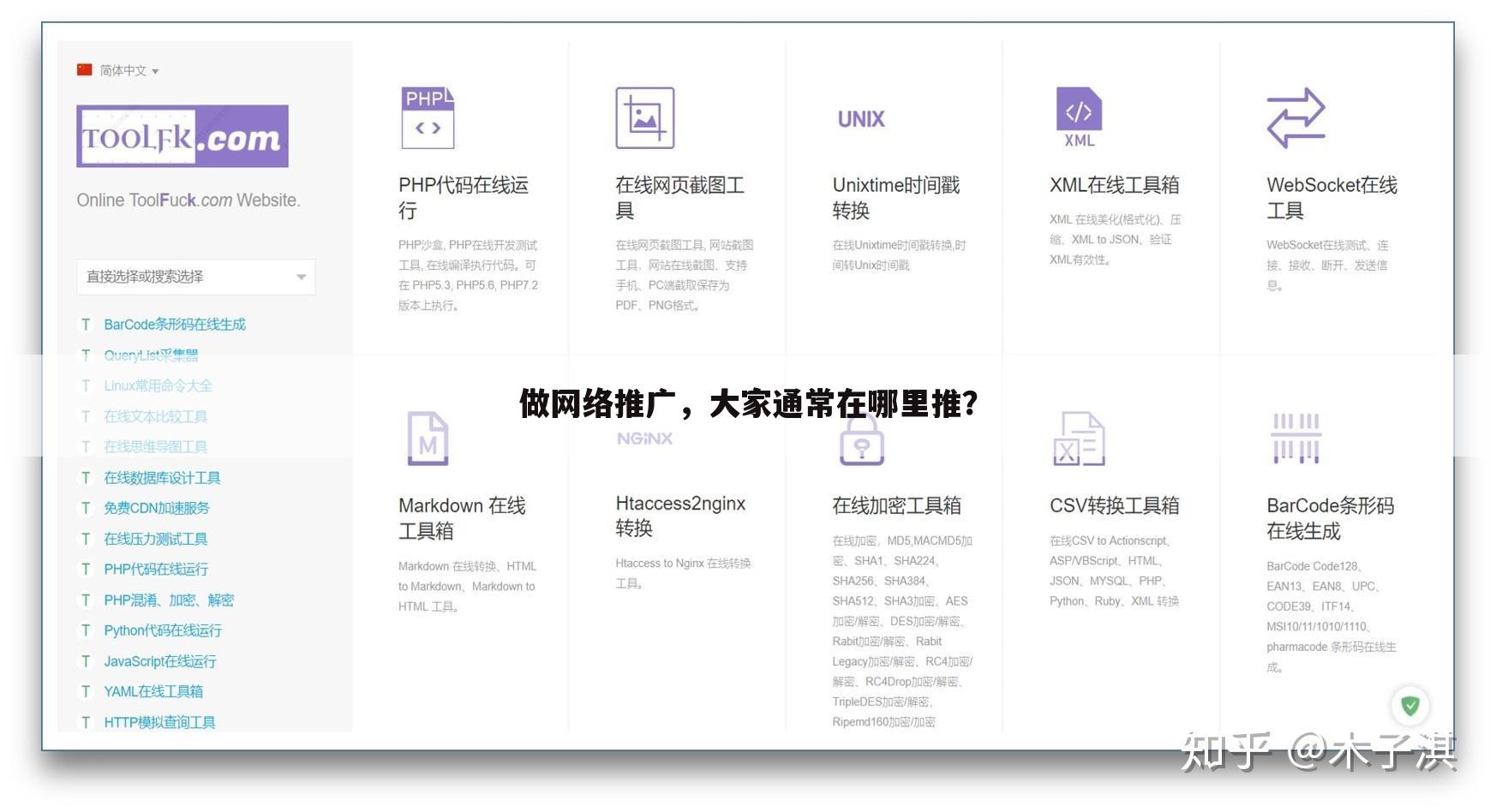The height and width of the screenshot is (812, 1496).
Task: Select the XML在线工具箱 icon
Action: click(1078, 113)
